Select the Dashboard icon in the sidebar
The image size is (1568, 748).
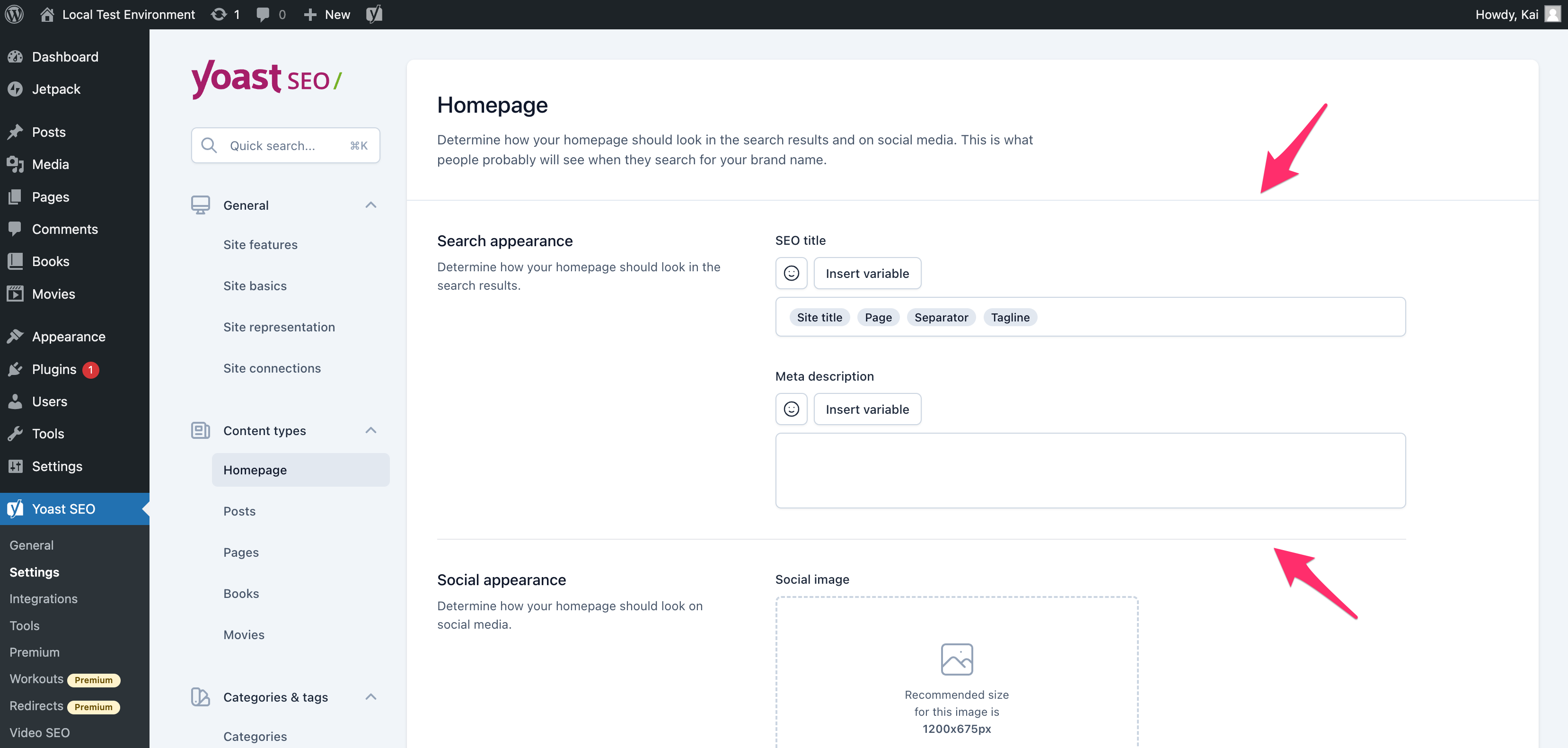16,56
